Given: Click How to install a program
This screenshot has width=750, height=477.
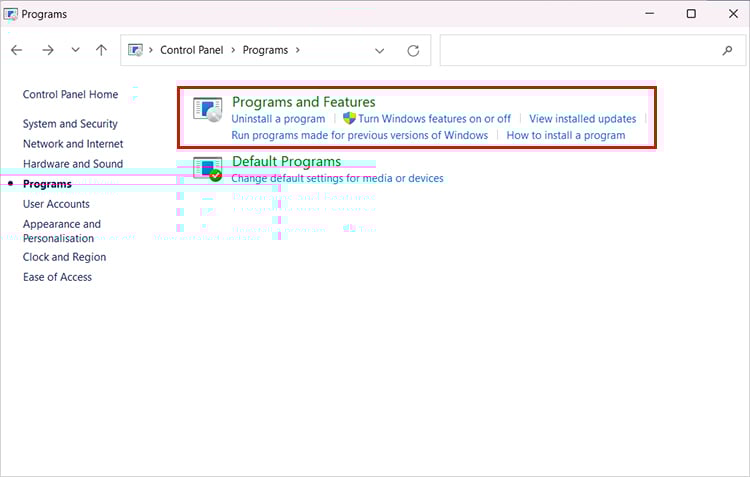Looking at the screenshot, I should 566,135.
